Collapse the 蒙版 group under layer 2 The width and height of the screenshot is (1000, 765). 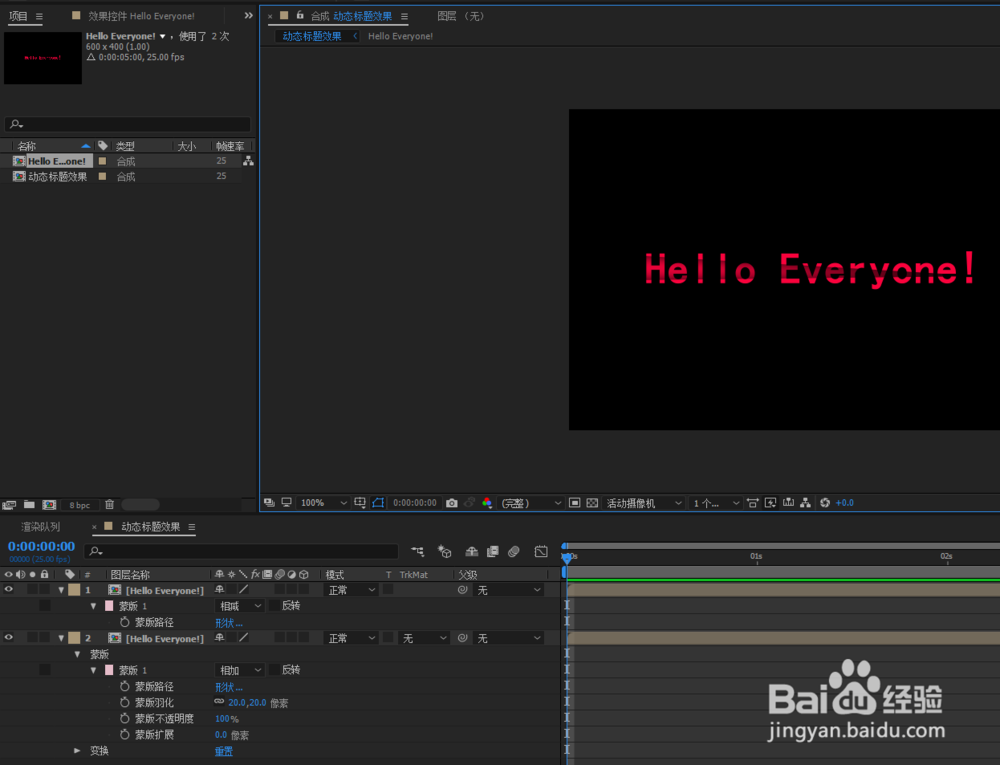pos(77,654)
